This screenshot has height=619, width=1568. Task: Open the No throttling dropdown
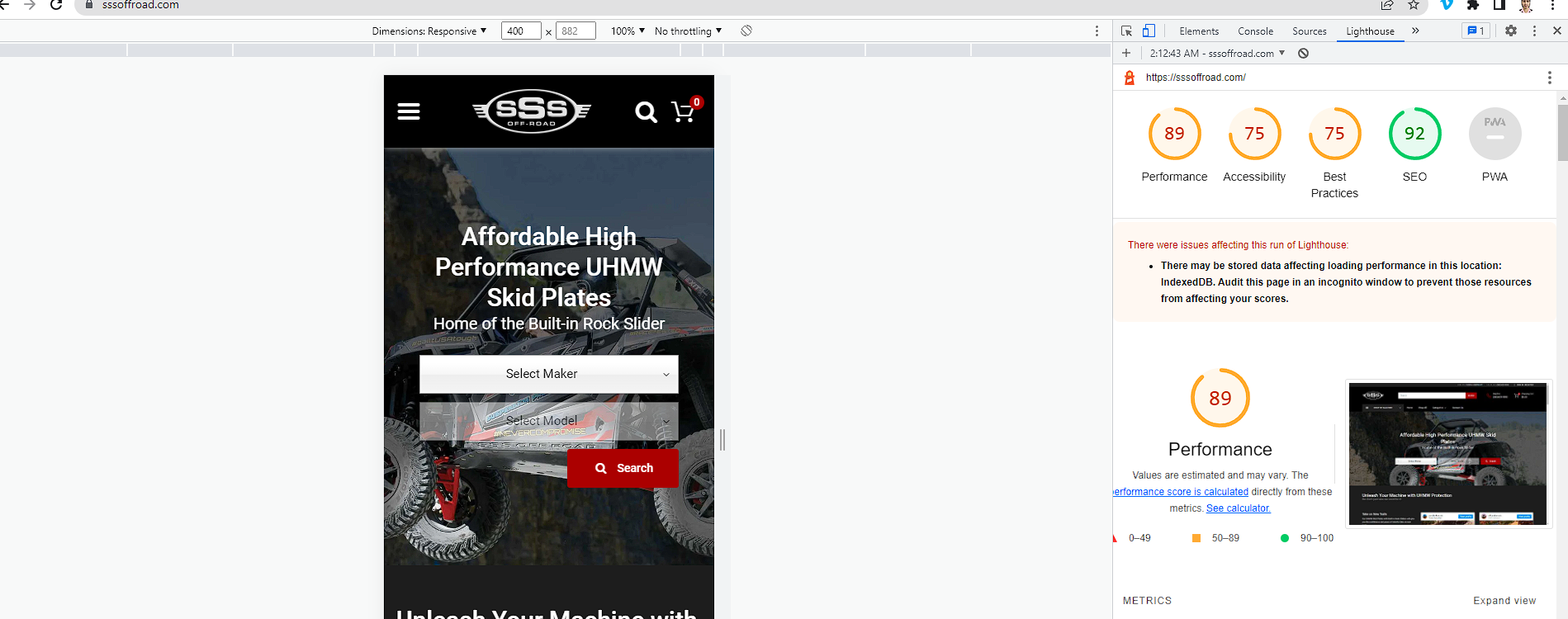click(x=688, y=31)
